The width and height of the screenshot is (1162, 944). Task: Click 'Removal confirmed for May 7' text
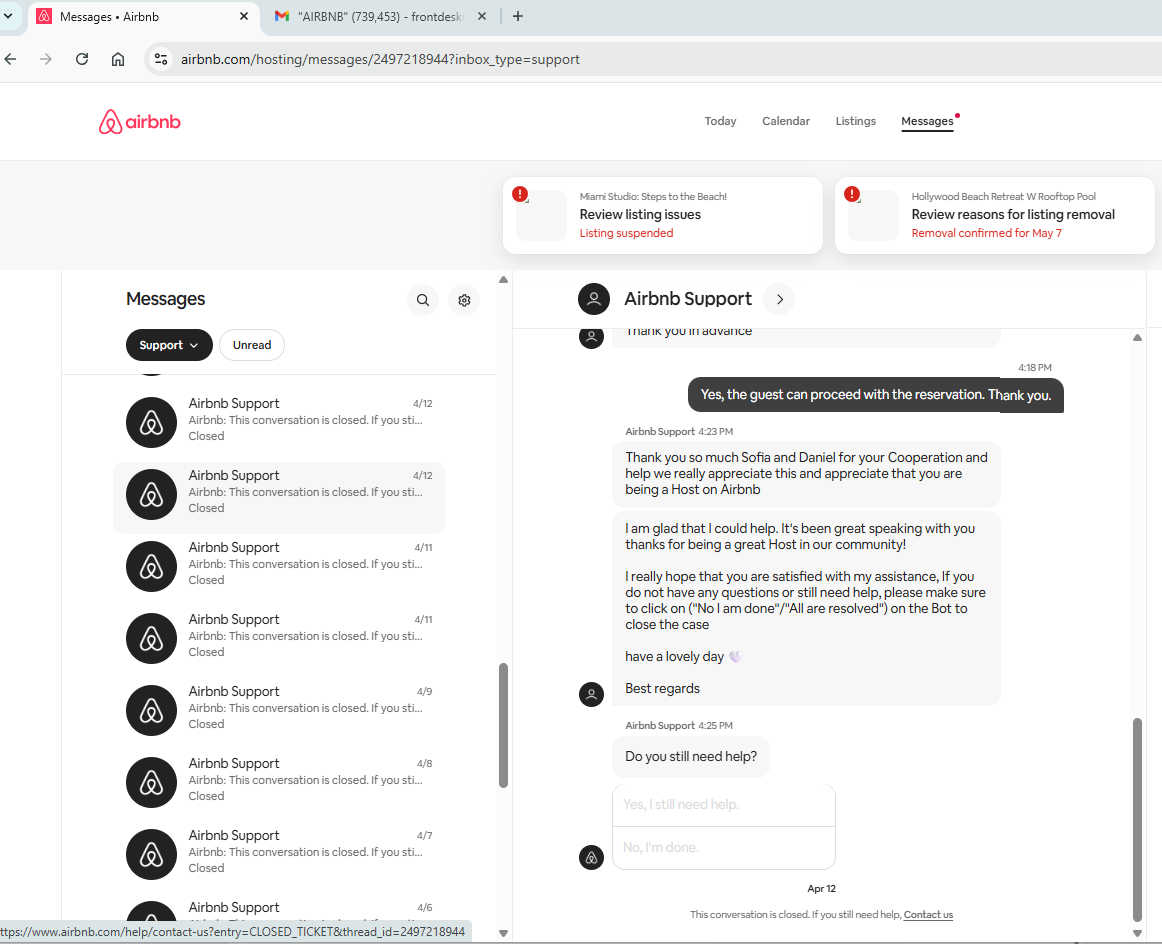coord(986,233)
